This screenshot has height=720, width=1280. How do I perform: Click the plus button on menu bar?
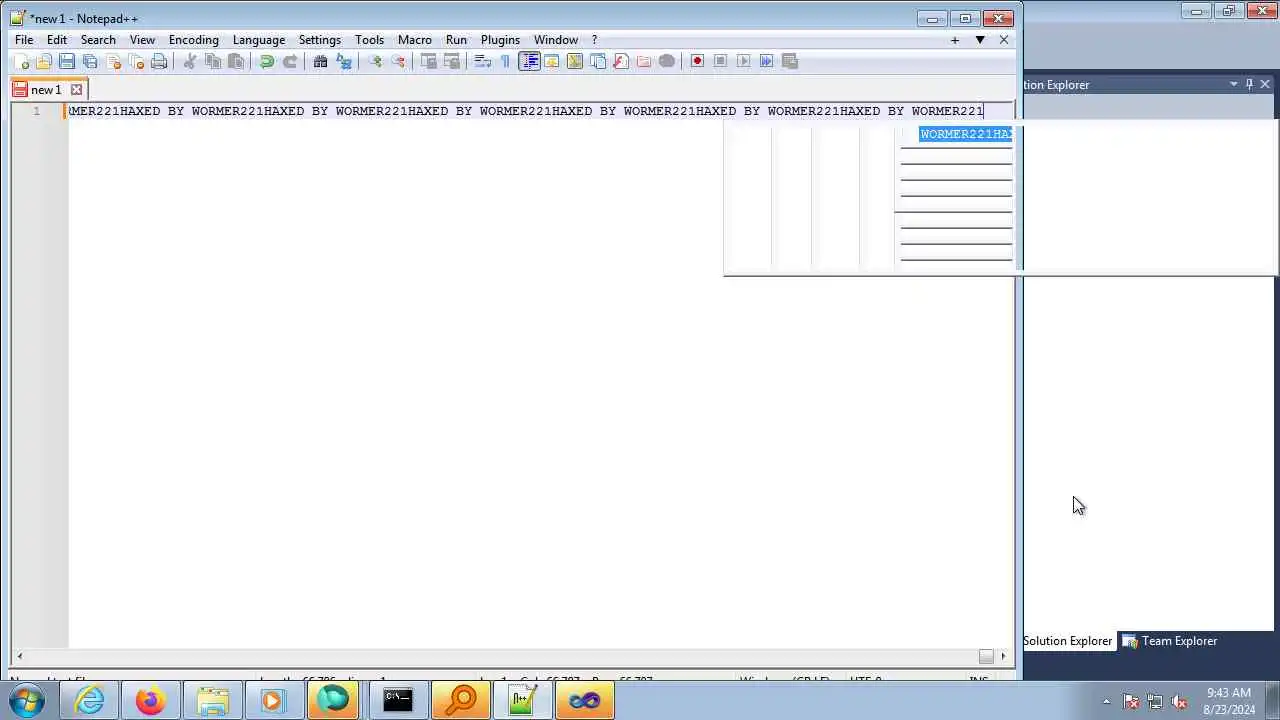(955, 40)
